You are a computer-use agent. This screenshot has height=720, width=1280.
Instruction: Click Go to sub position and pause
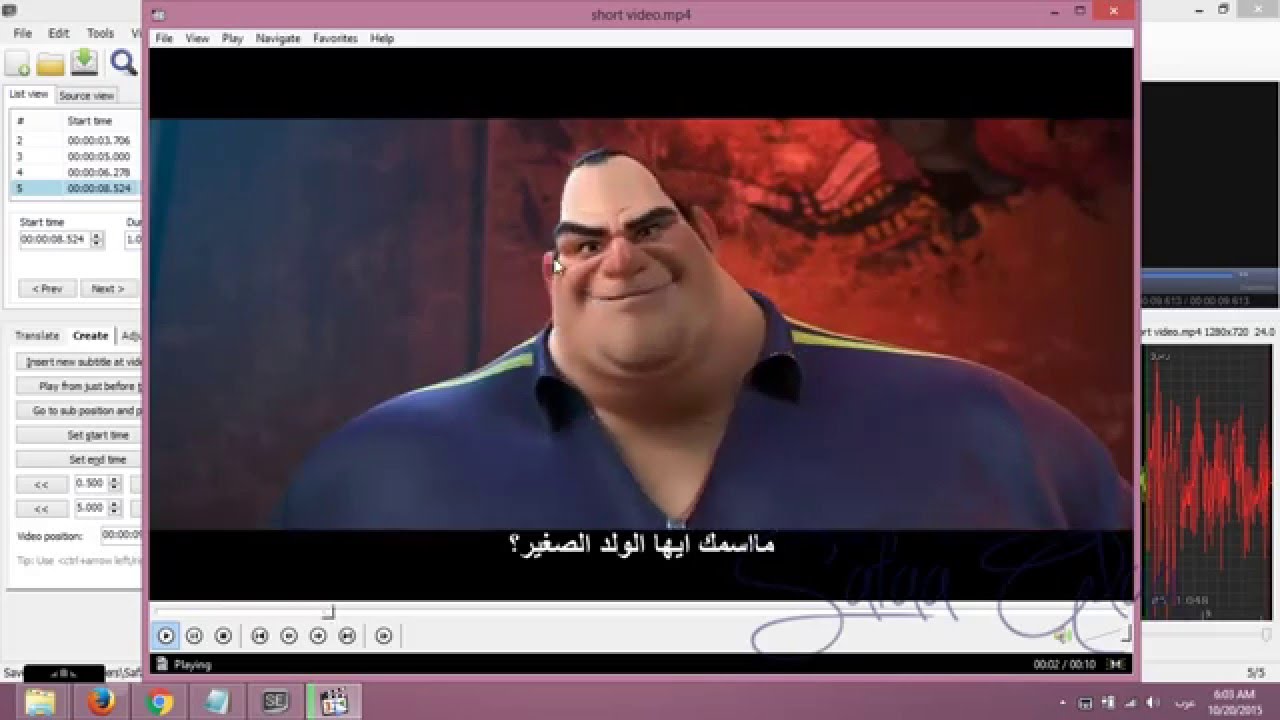79,410
